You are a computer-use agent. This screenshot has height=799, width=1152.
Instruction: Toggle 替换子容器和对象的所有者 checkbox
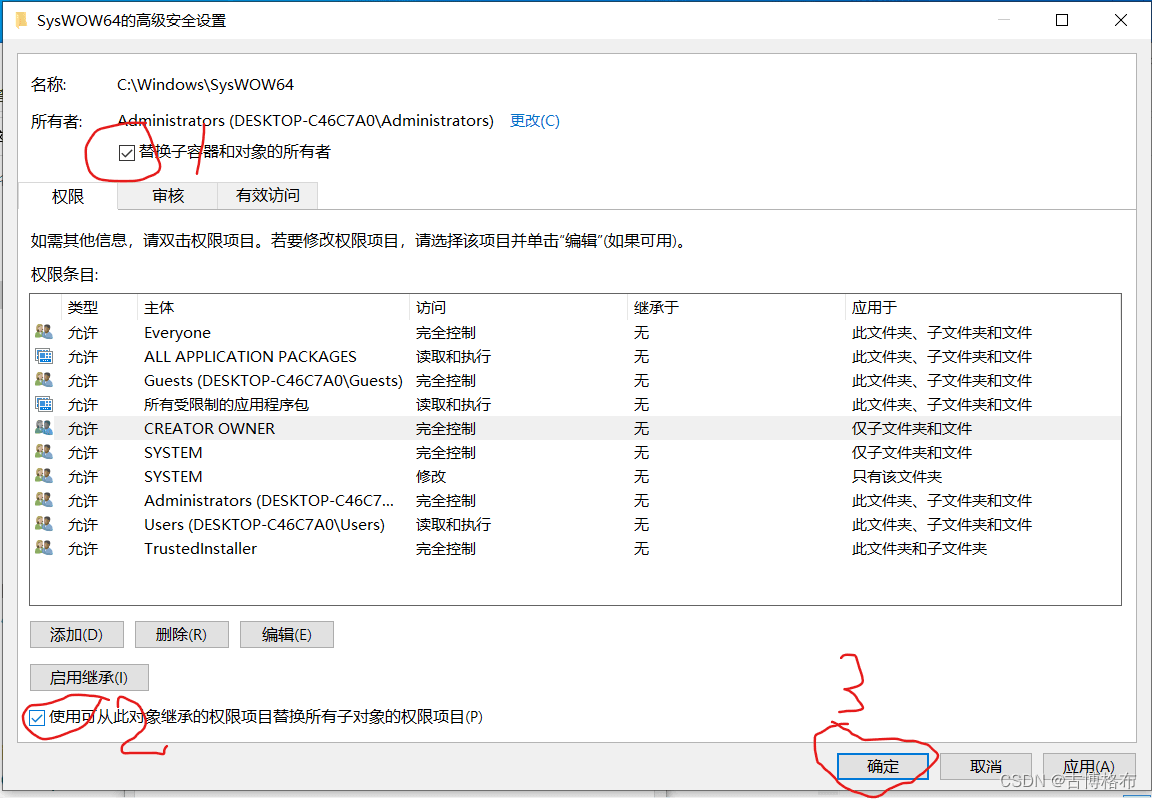click(x=127, y=153)
